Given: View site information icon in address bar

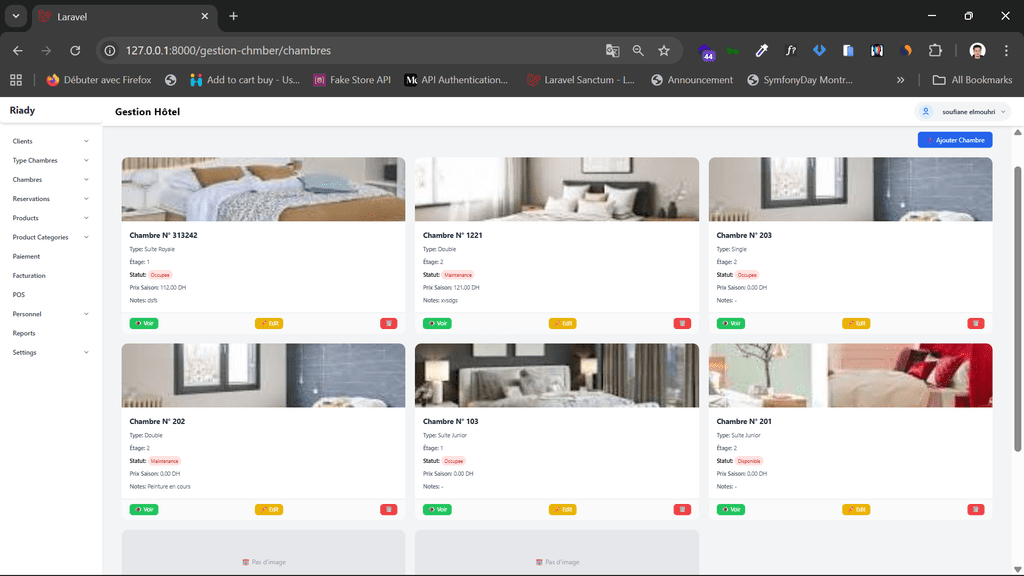Looking at the screenshot, I should 110,50.
